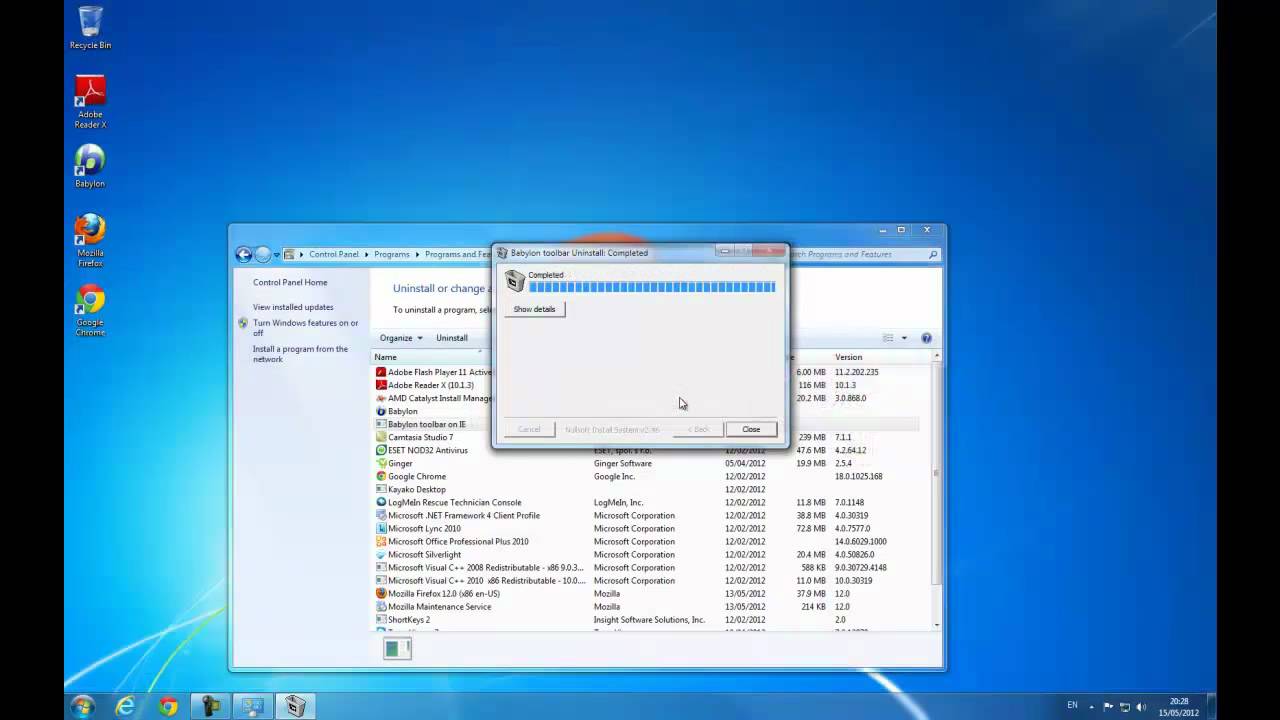Change the view using the view icon
The height and width of the screenshot is (720, 1280).
pos(888,338)
